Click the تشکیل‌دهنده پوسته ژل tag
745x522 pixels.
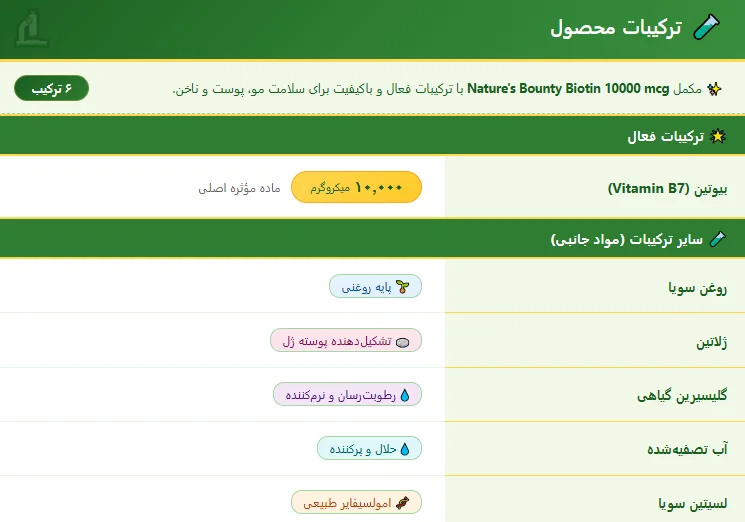tap(346, 341)
